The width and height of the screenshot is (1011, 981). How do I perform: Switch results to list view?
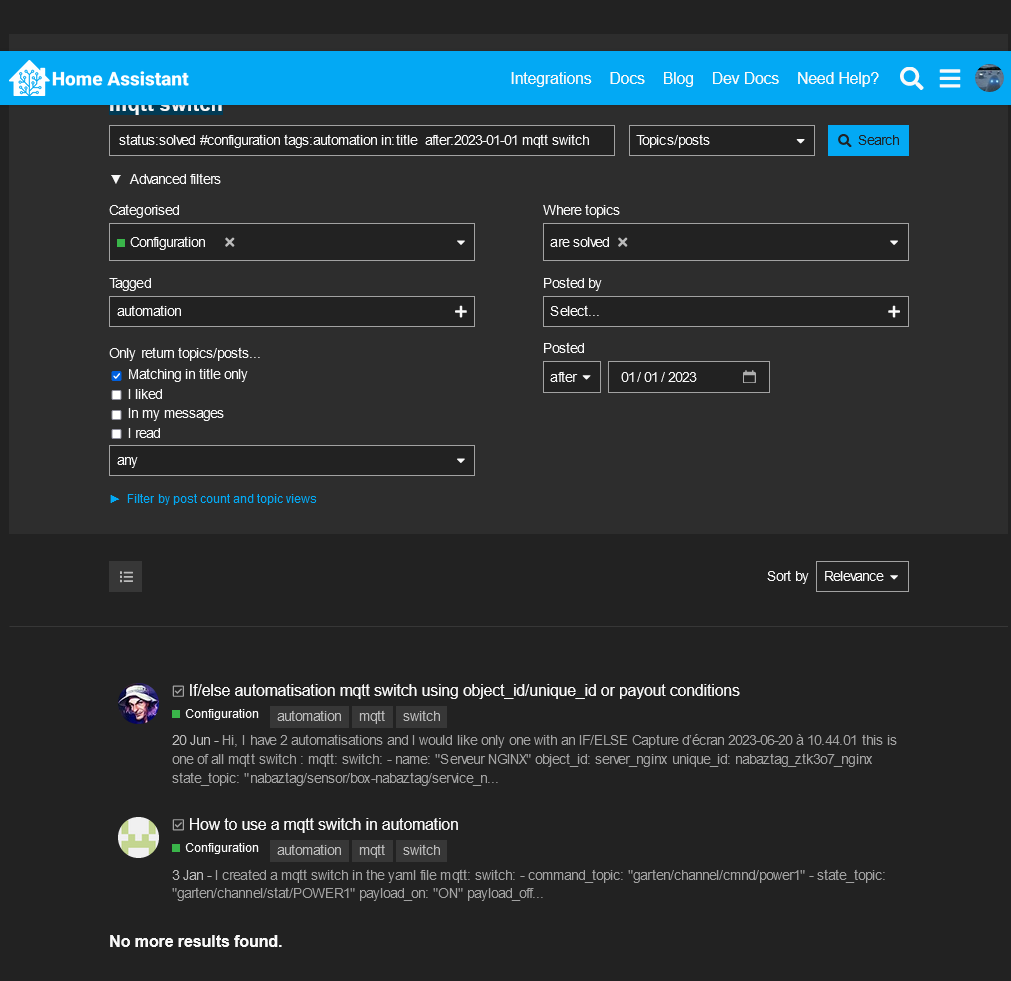[x=125, y=576]
